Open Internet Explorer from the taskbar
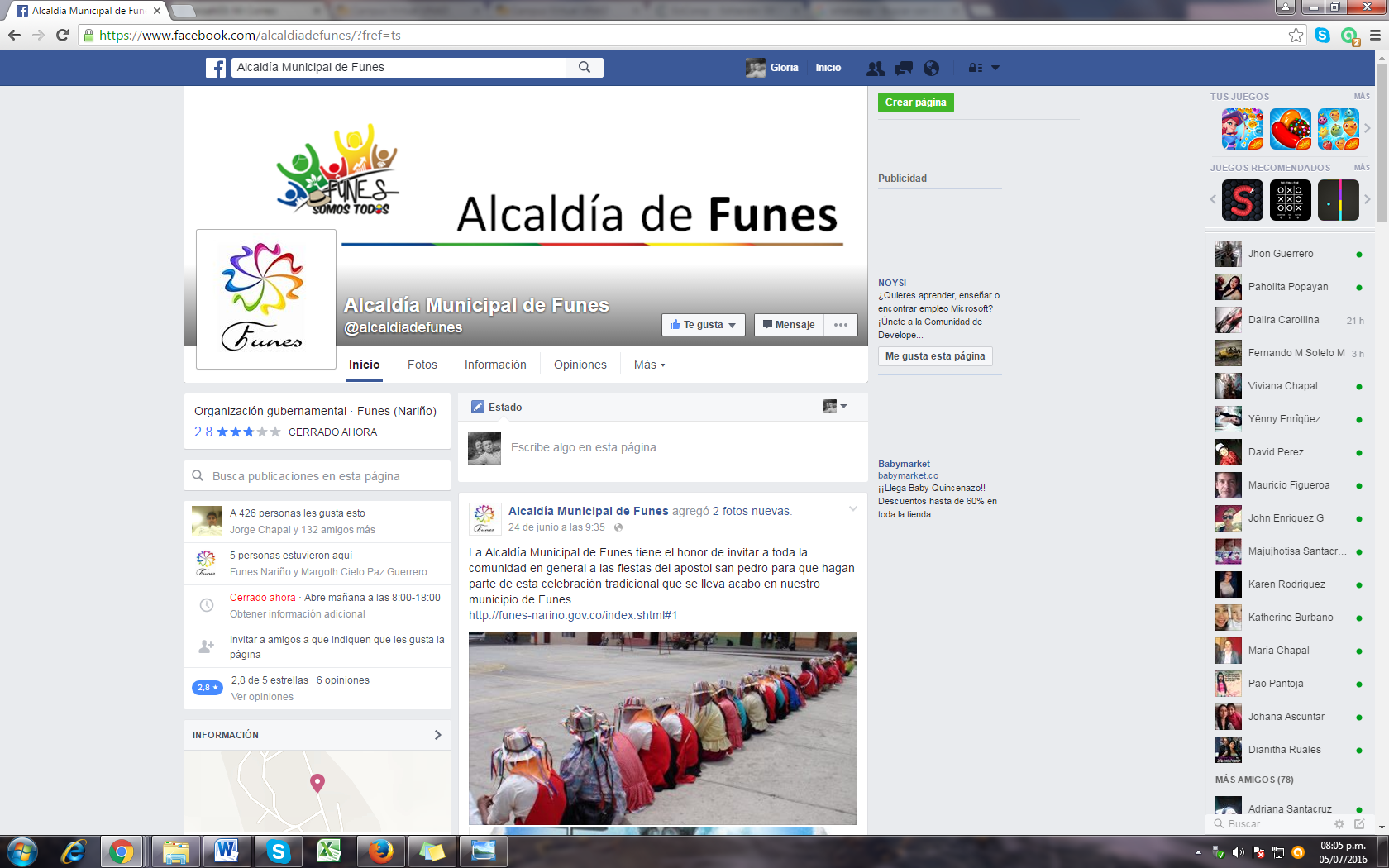 [x=74, y=851]
